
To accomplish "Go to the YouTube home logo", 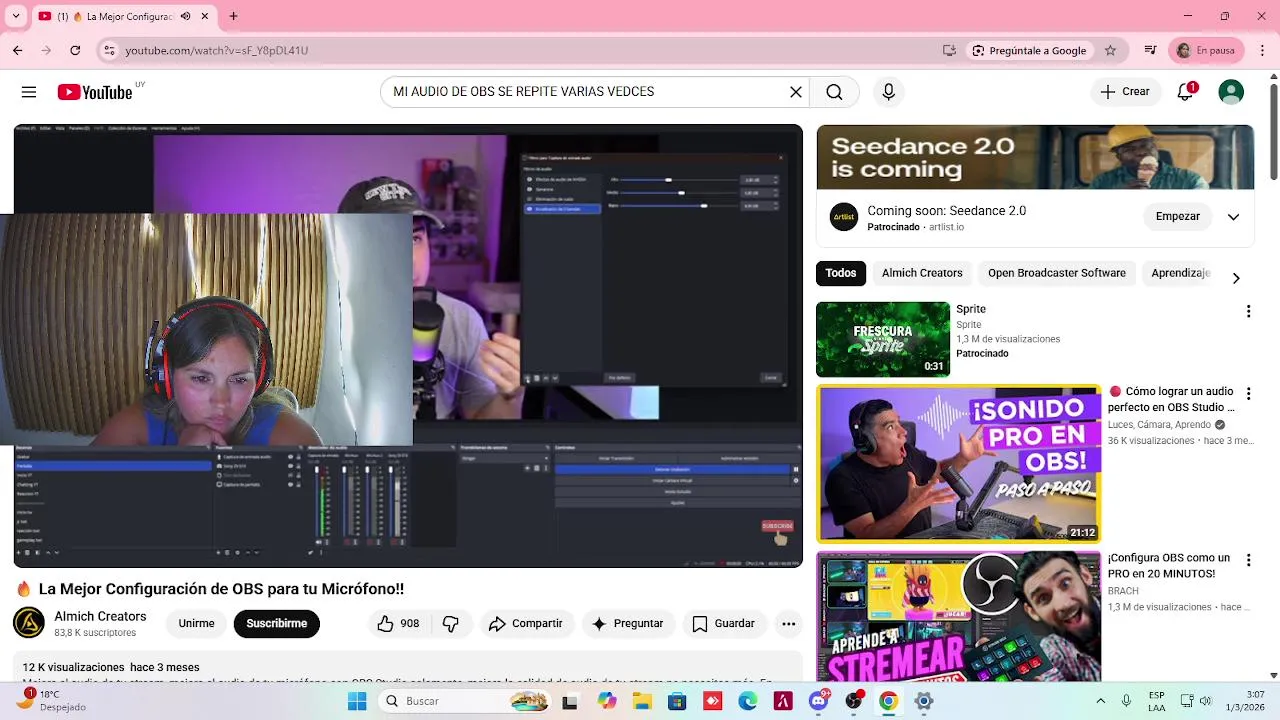I will point(95,92).
